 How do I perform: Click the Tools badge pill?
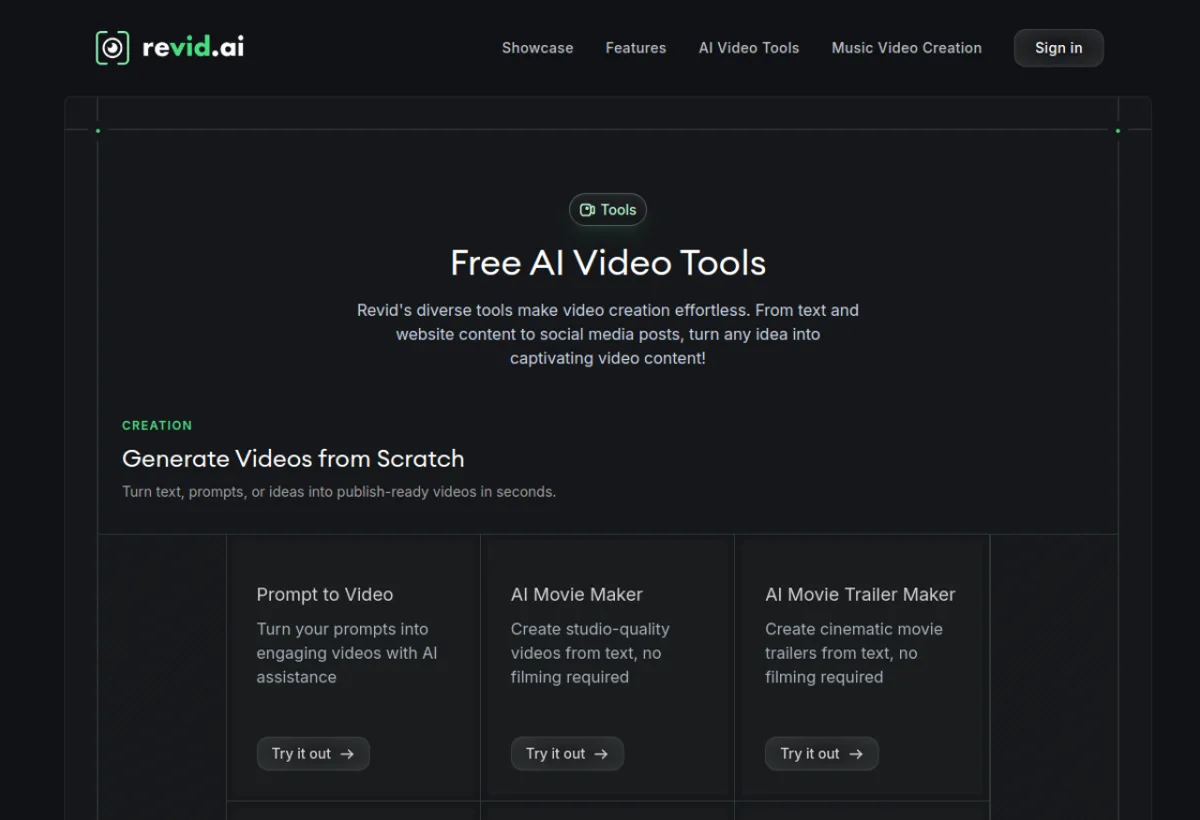pos(608,210)
